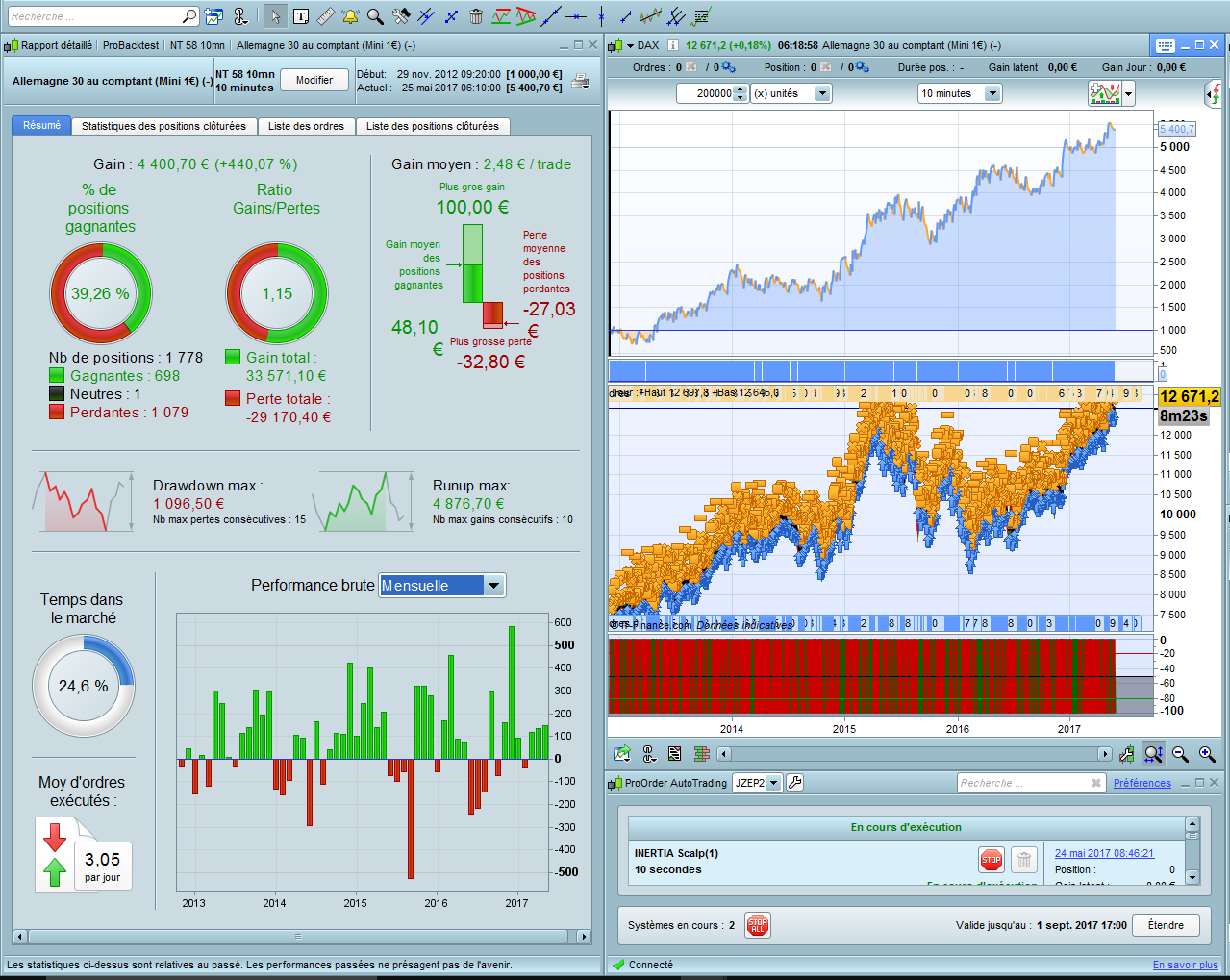1230x980 pixels.
Task: Click the Étendre button
Action: 1166,925
